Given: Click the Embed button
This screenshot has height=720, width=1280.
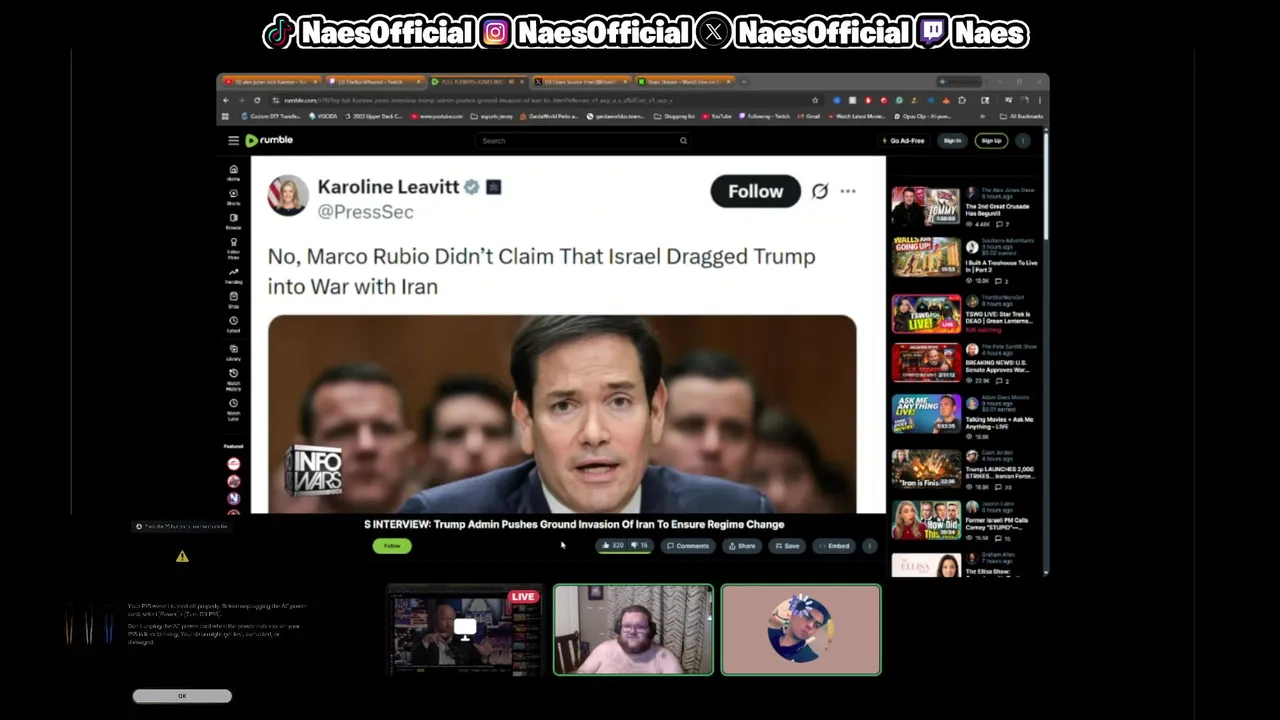Looking at the screenshot, I should tap(834, 546).
